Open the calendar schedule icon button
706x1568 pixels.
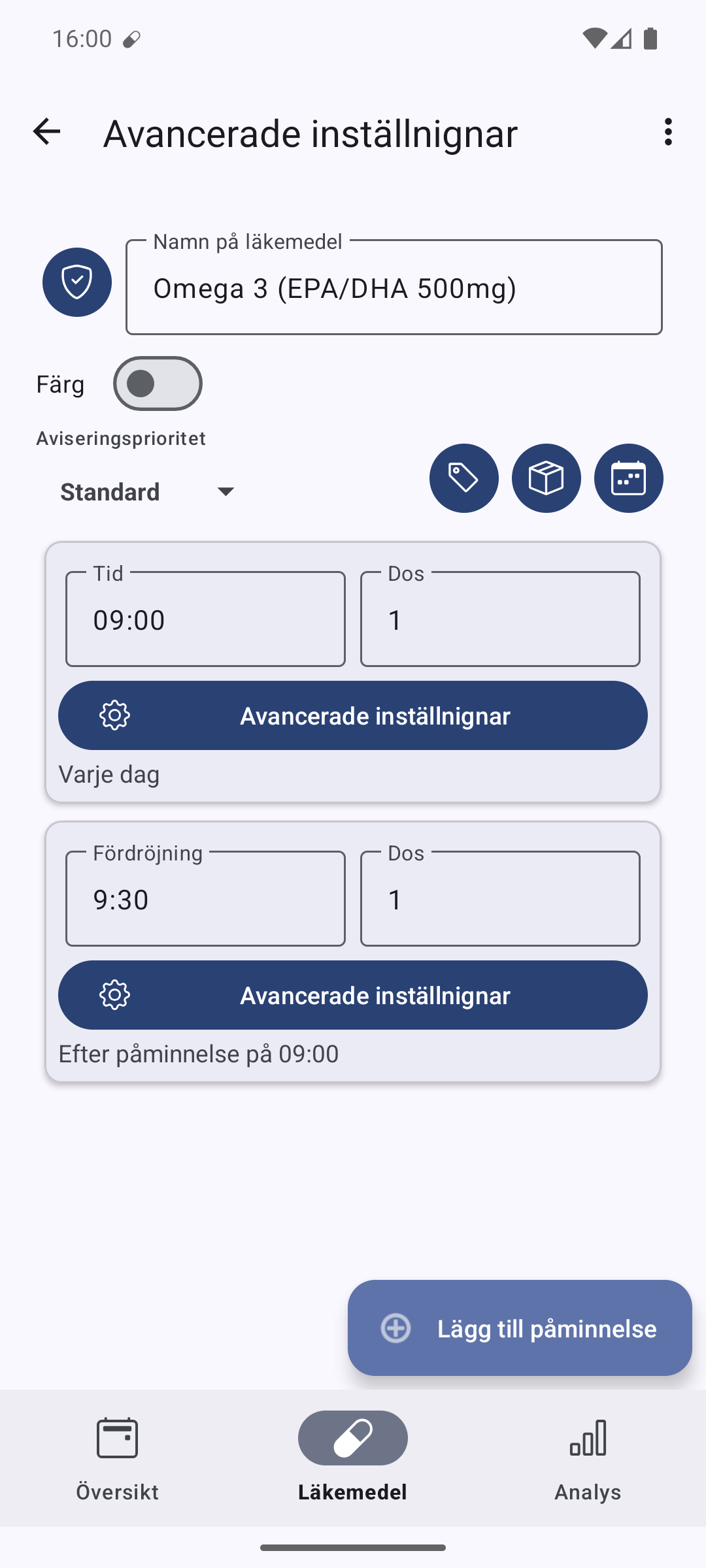click(629, 478)
